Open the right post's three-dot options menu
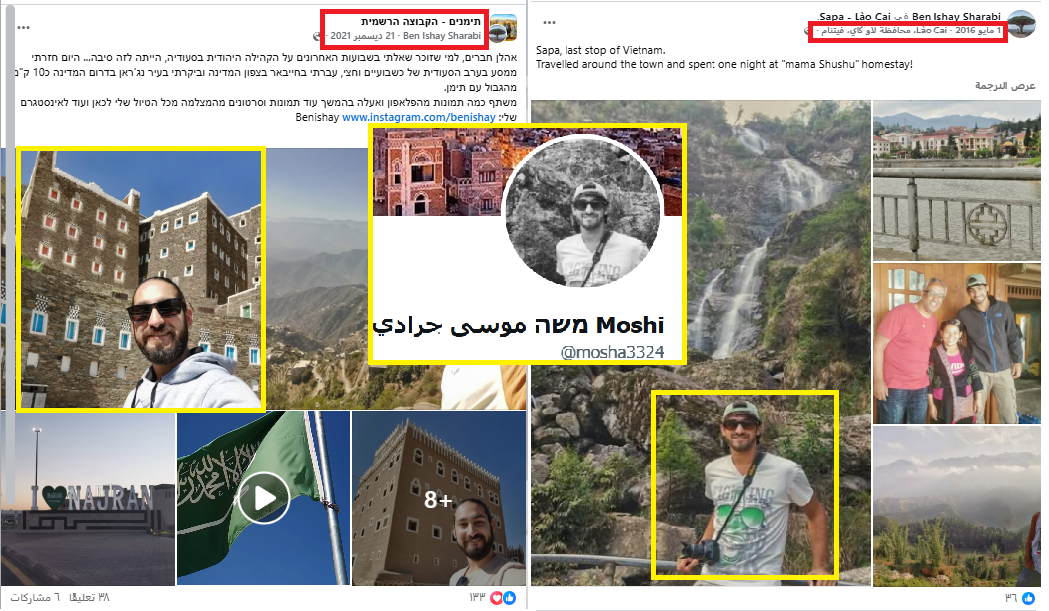Image resolution: width=1049 pixels, height=611 pixels. (549, 23)
